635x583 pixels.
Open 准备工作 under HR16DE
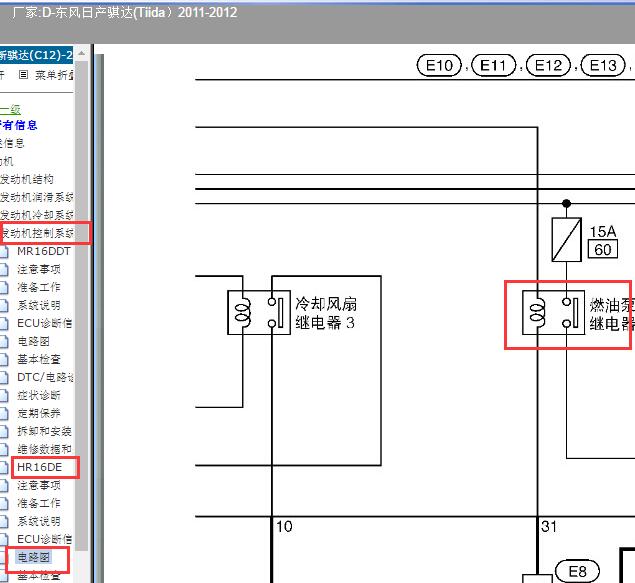point(38,503)
